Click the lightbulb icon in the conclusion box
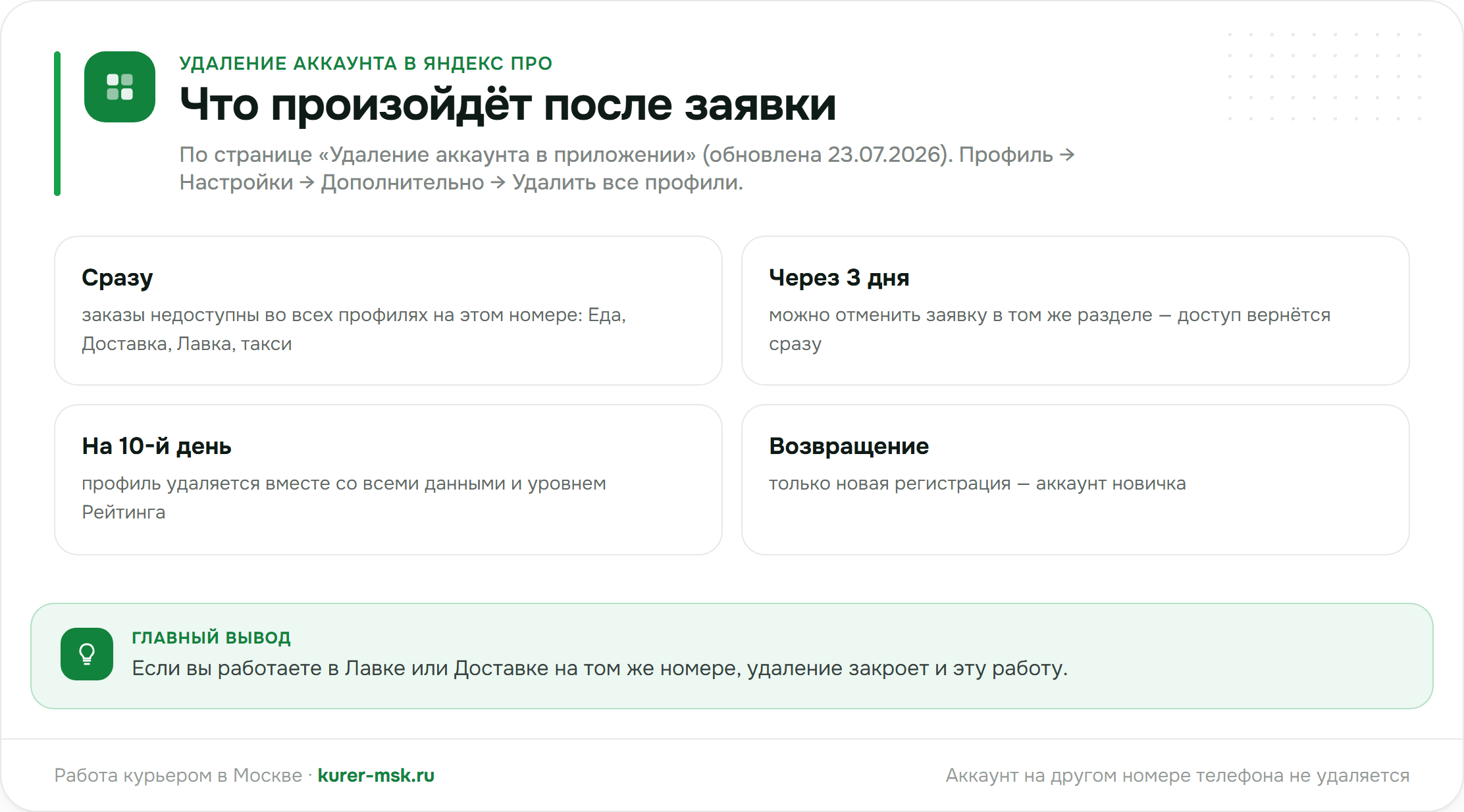 tap(87, 654)
